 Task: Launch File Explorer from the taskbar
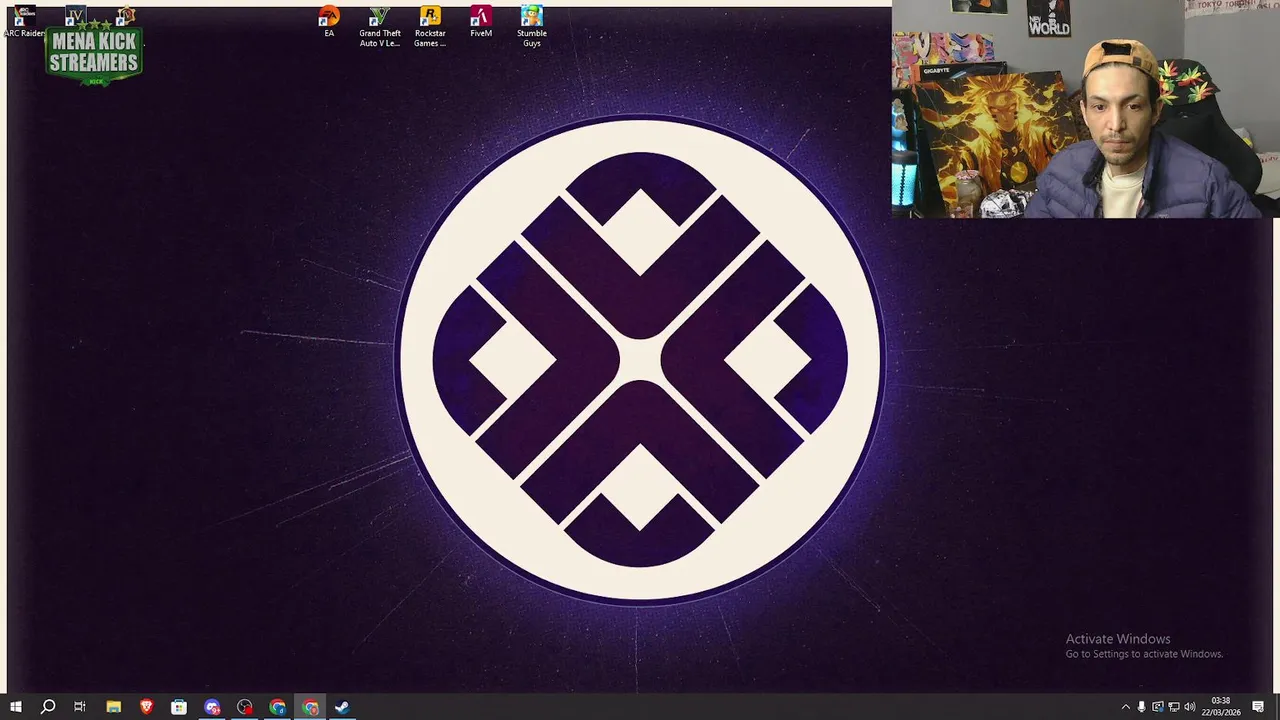point(114,707)
